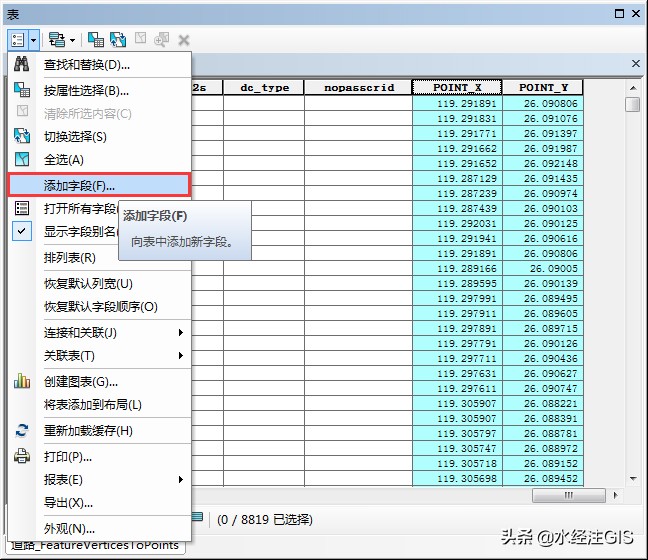Screen dimensions: 648x560
Task: Expand the 报表(E) submenu arrow
Action: (x=181, y=479)
